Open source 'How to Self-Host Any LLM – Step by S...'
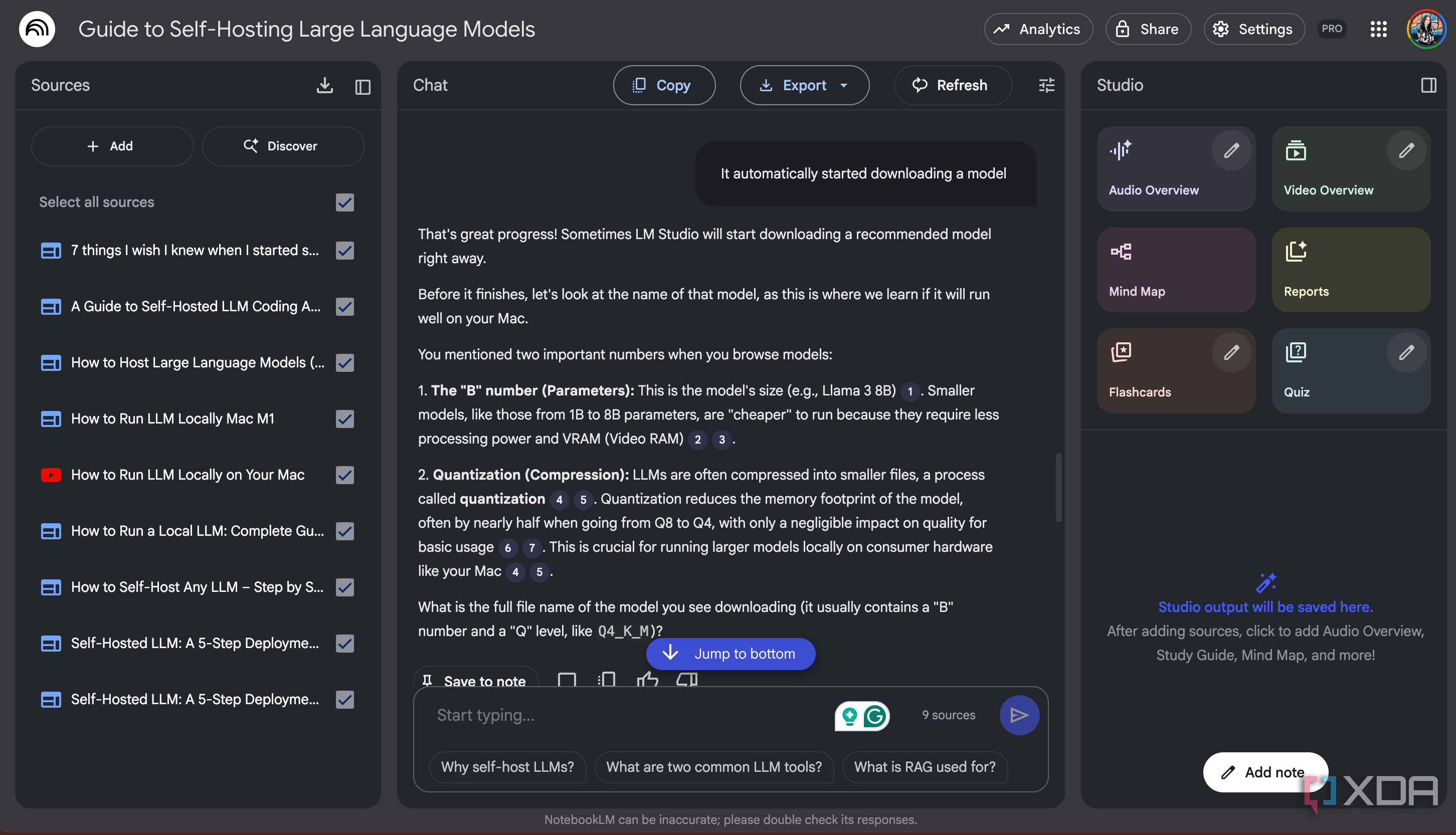Image resolution: width=1456 pixels, height=835 pixels. [x=198, y=588]
